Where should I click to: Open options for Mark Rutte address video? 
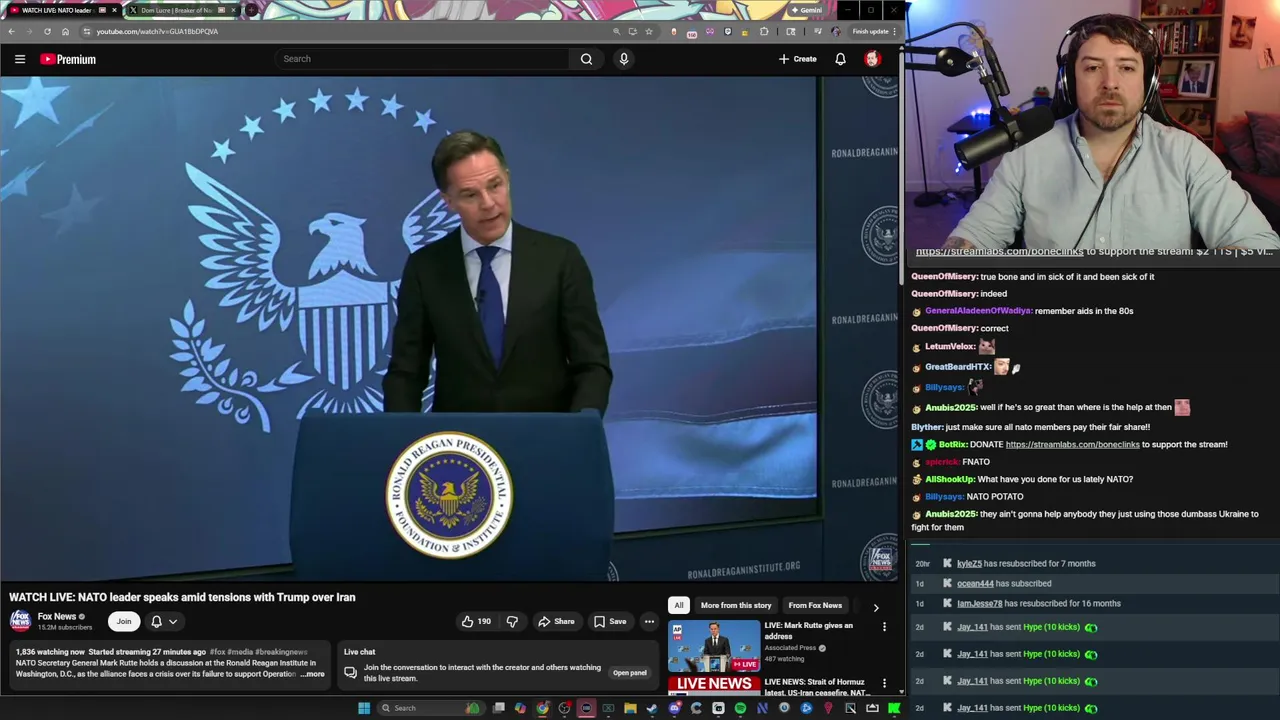[884, 627]
